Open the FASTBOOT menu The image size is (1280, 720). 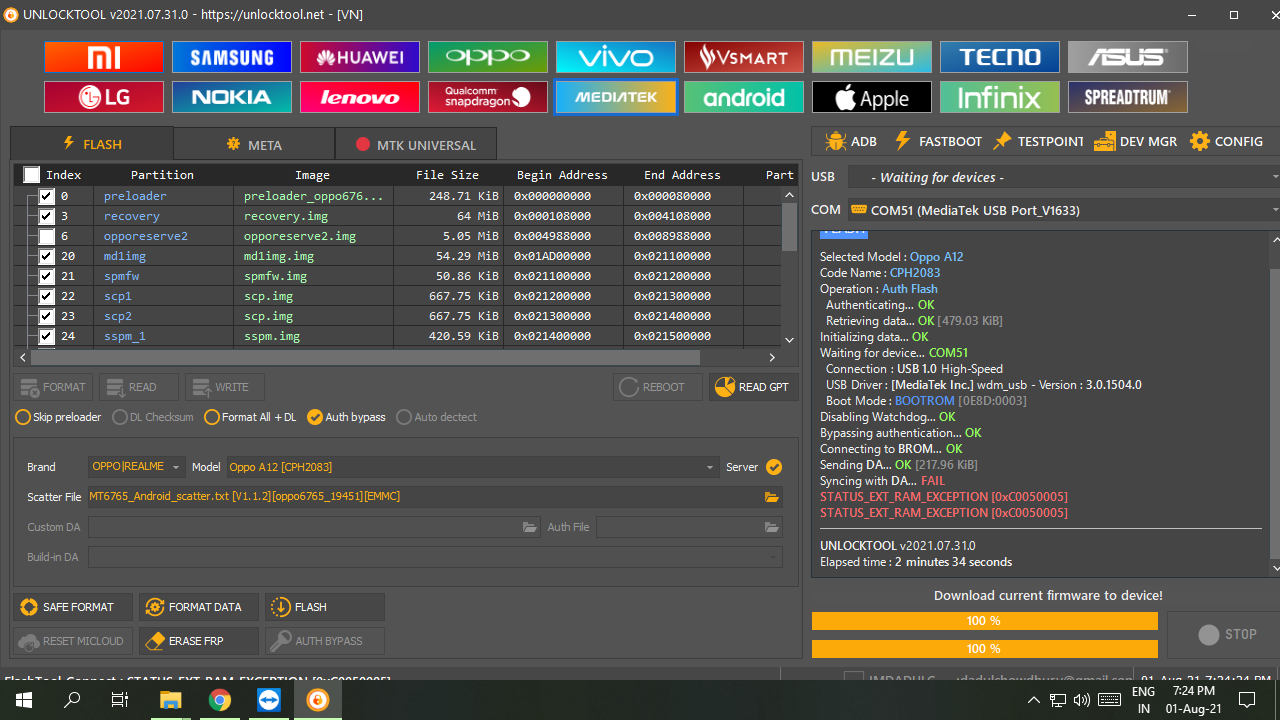point(937,142)
